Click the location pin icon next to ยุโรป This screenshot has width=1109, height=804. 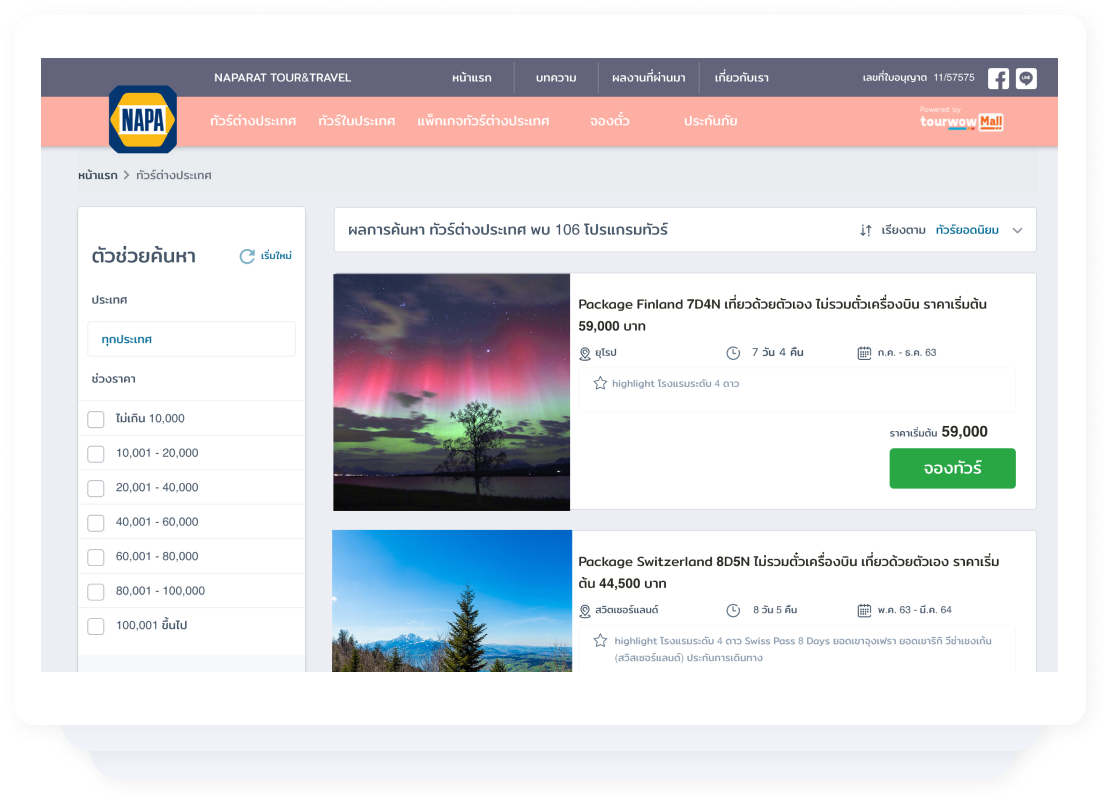click(585, 353)
